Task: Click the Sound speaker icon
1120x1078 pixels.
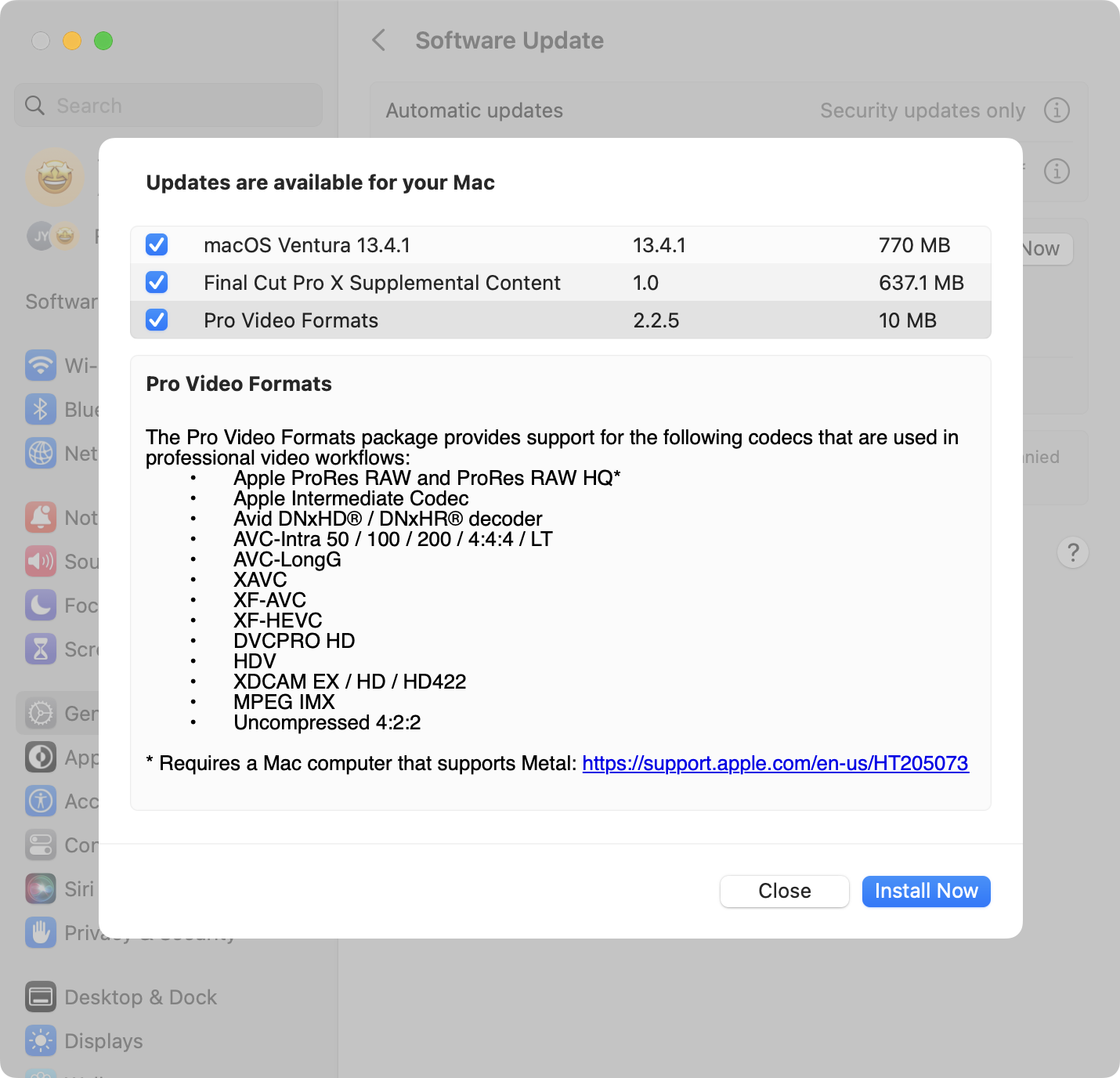Action: [41, 561]
